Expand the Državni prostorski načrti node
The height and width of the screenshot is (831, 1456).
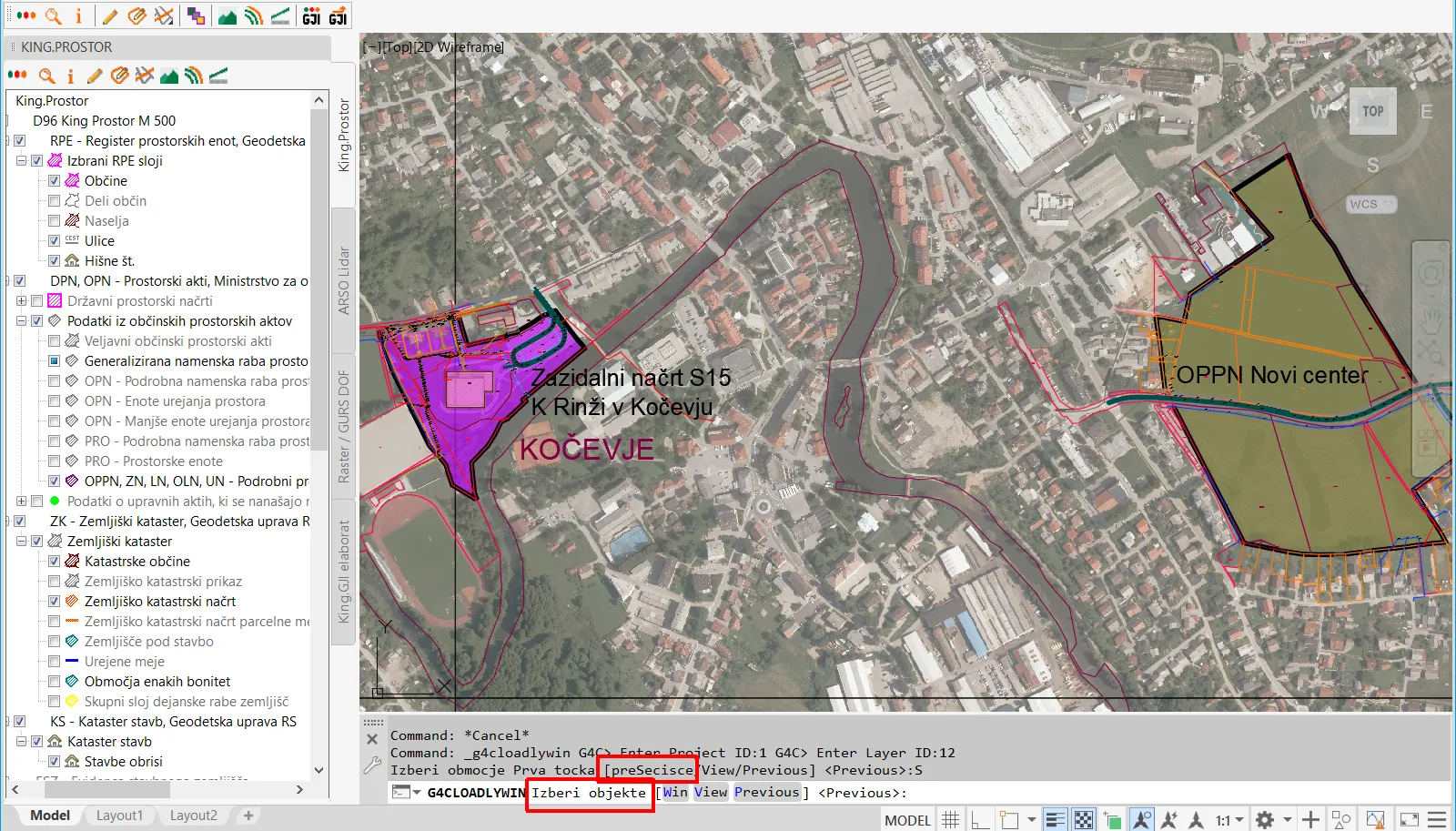pos(21,301)
